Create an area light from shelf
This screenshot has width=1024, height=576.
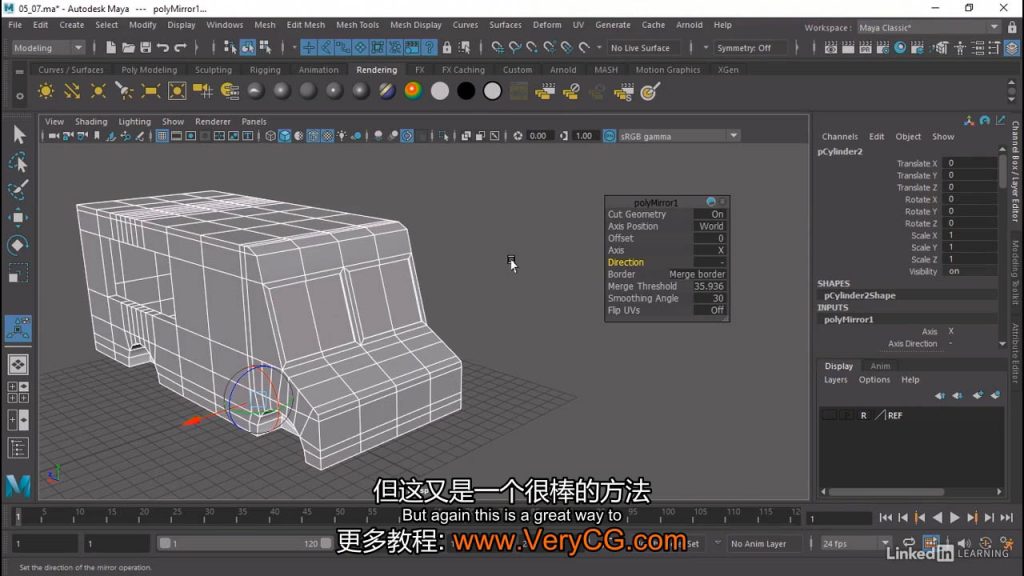pos(150,91)
